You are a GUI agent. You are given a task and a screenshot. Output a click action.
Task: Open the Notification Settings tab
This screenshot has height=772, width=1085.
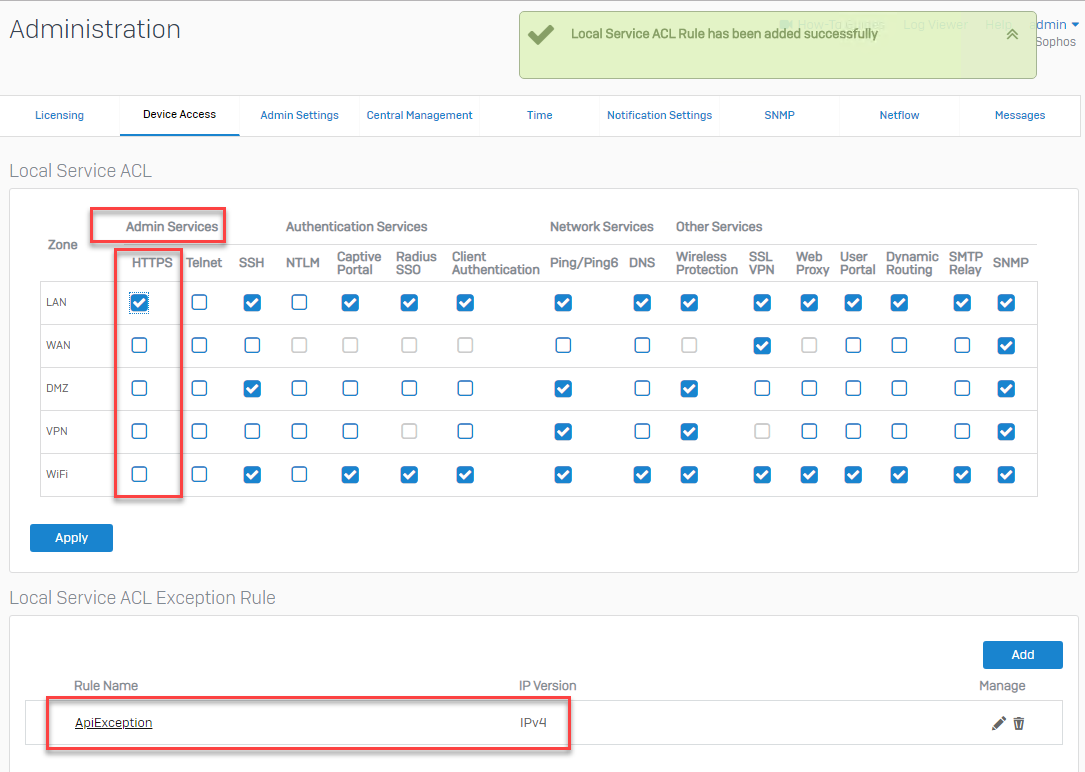click(x=659, y=115)
